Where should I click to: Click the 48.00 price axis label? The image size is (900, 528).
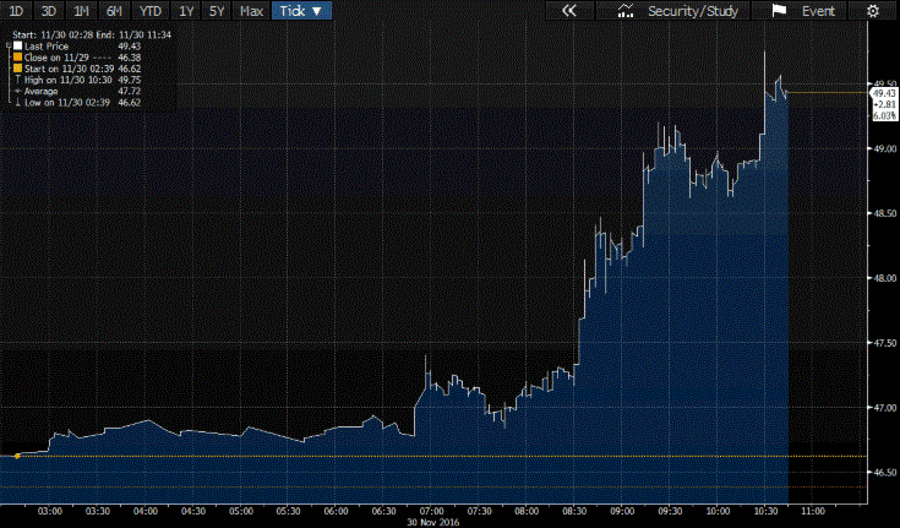tap(885, 278)
